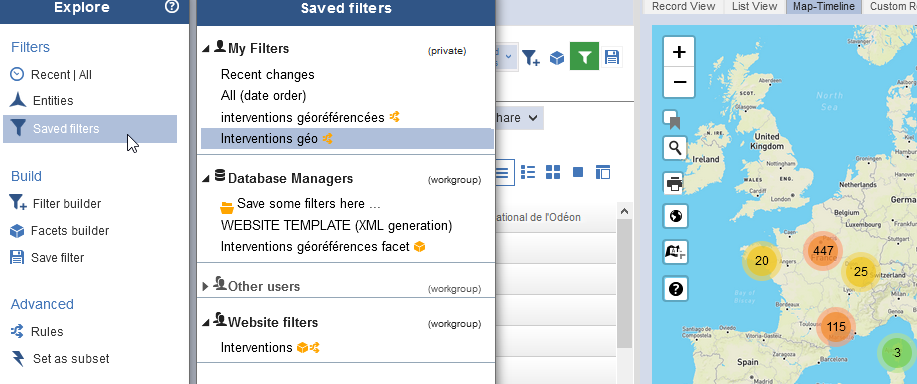
Task: Click the map bookmark icon
Action: 672,119
